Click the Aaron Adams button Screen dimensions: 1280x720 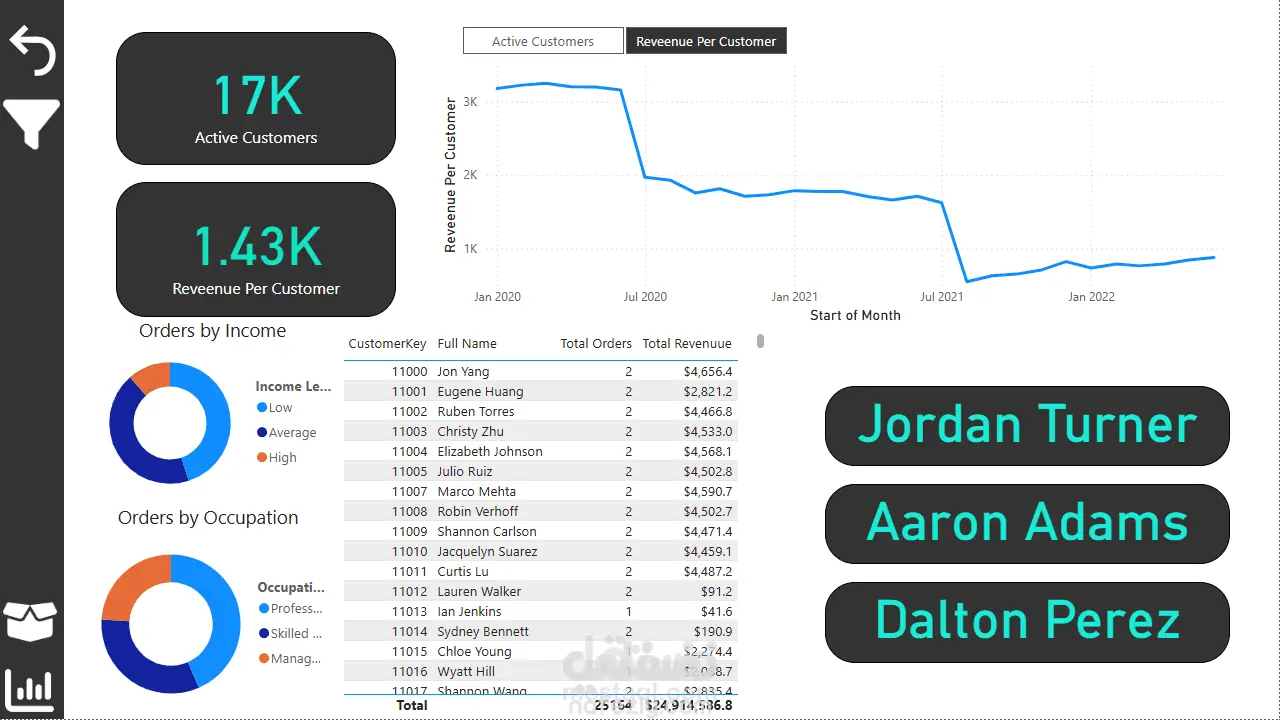1027,524
